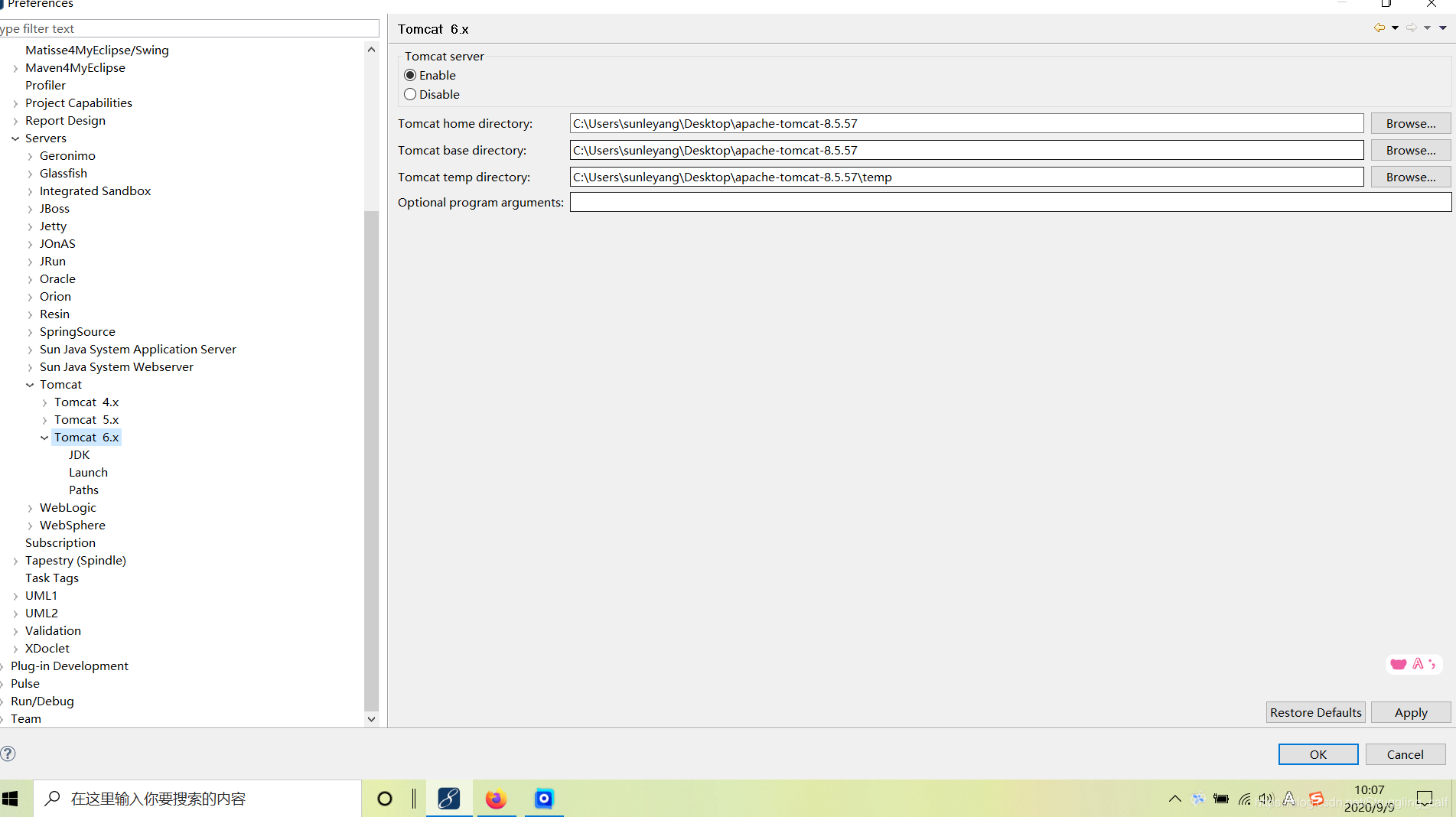Open the Cortana circle icon

pyautogui.click(x=385, y=799)
